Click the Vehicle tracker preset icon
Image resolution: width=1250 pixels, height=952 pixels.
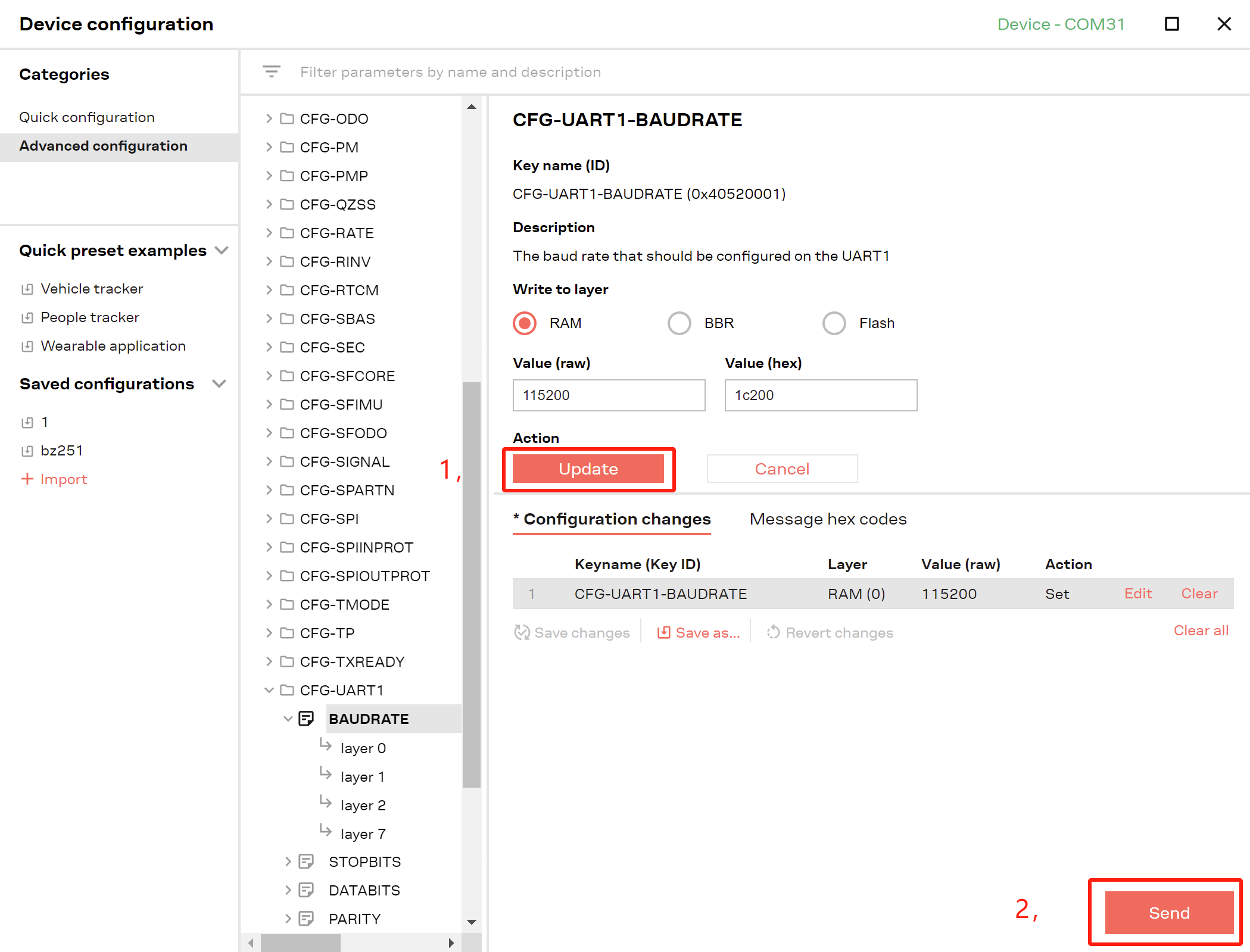(x=27, y=289)
